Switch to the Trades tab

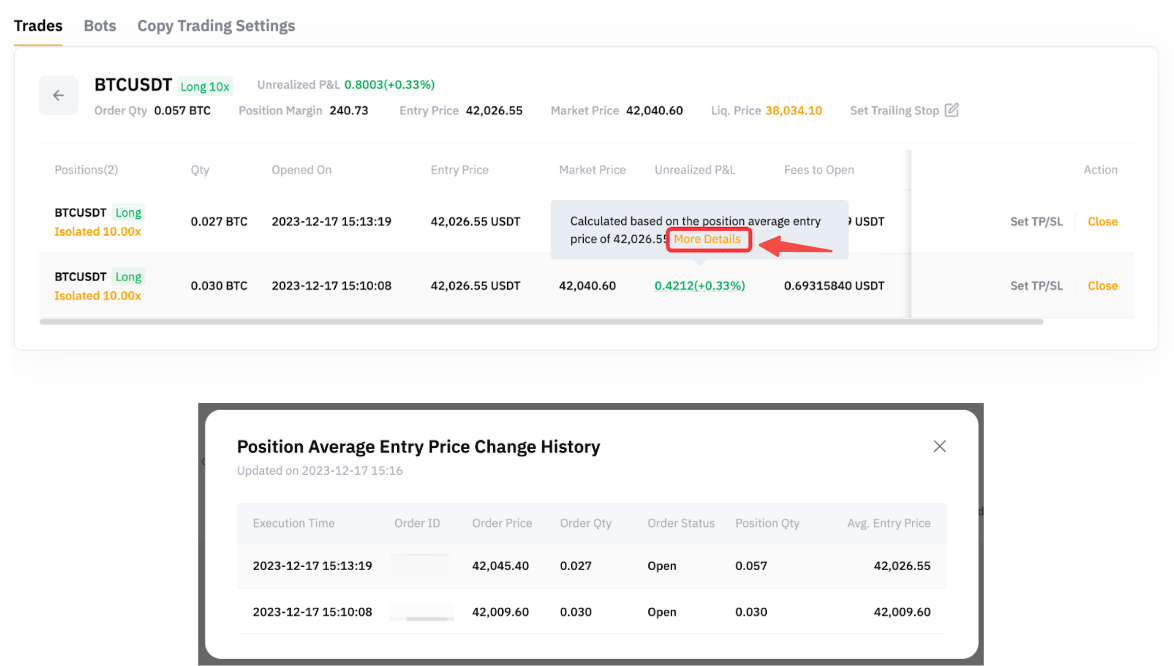coord(38,26)
